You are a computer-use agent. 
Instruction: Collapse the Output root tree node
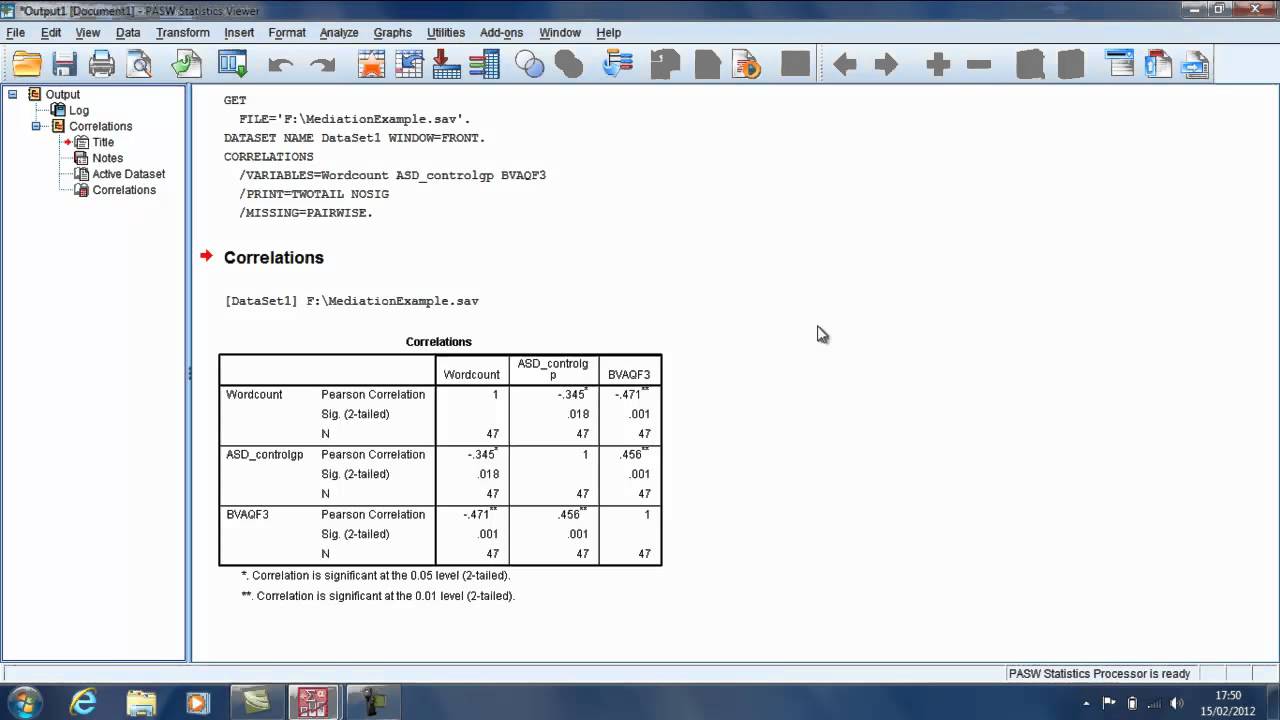(x=13, y=94)
